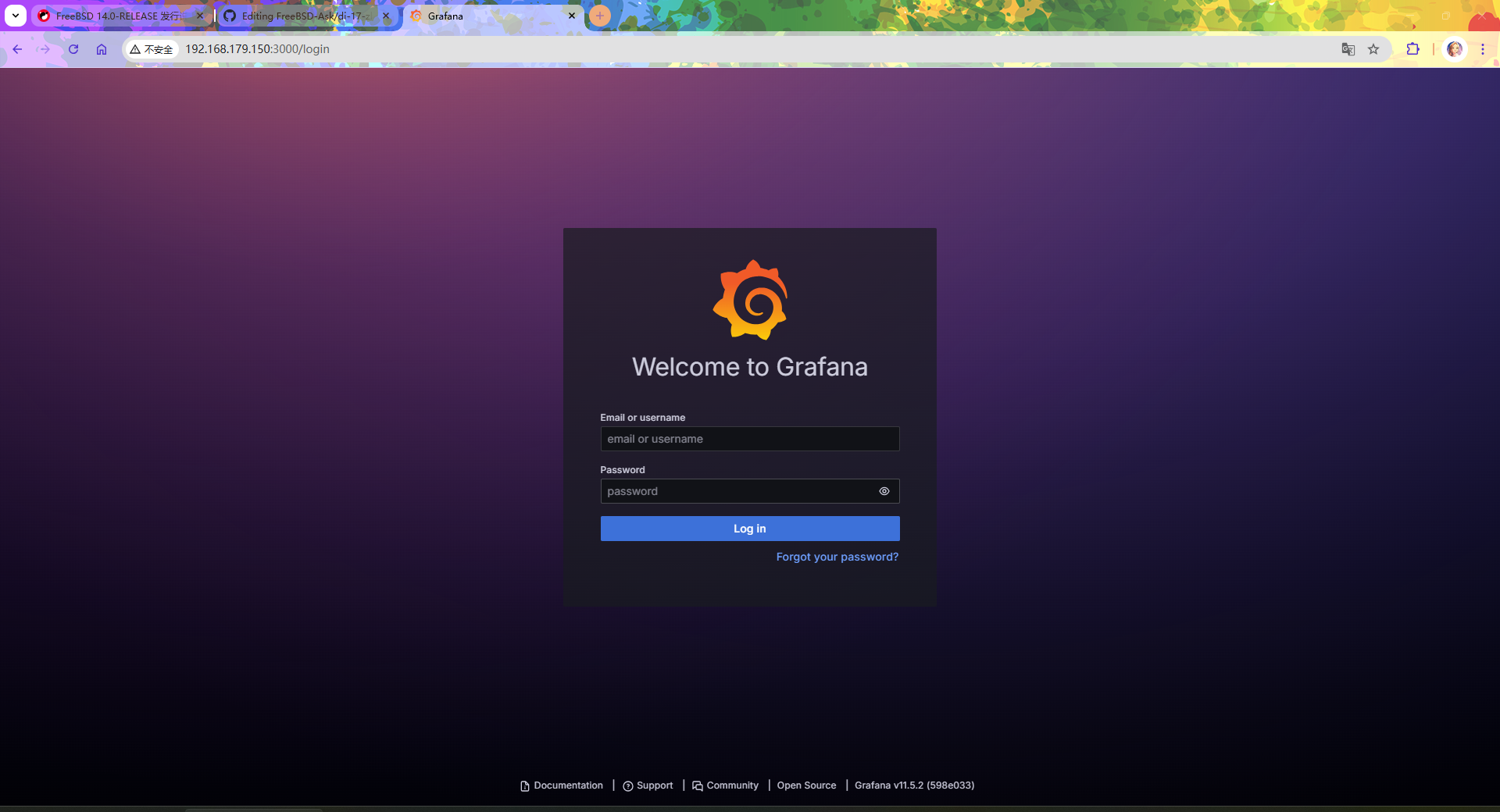Bookmark this page with the star

[x=1373, y=49]
